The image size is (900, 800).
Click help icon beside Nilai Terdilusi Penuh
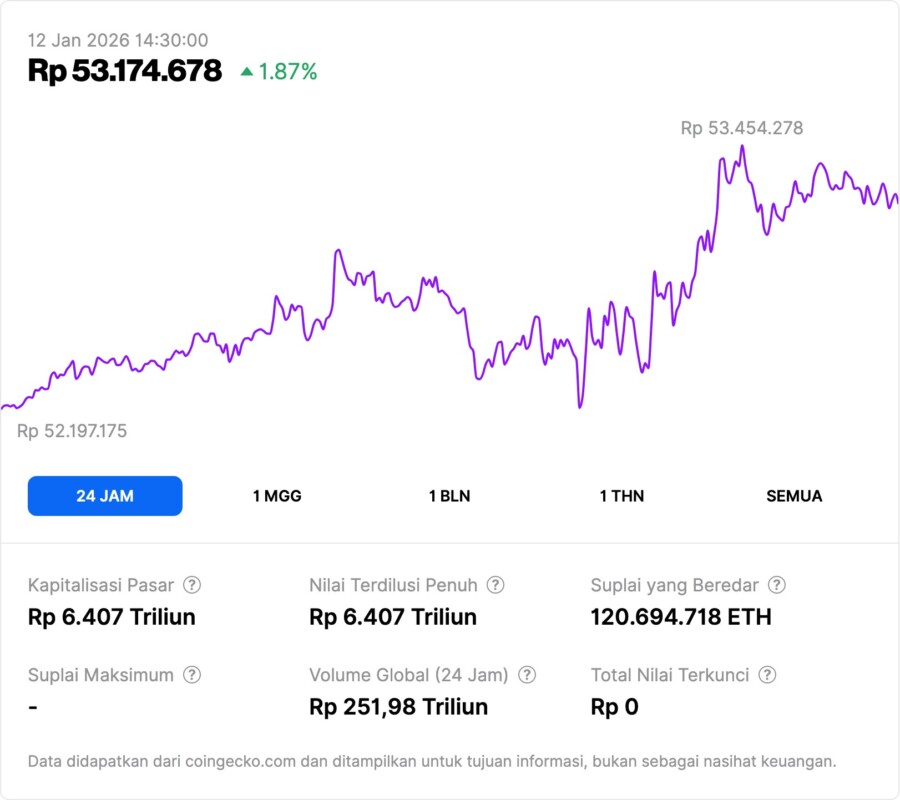[495, 585]
